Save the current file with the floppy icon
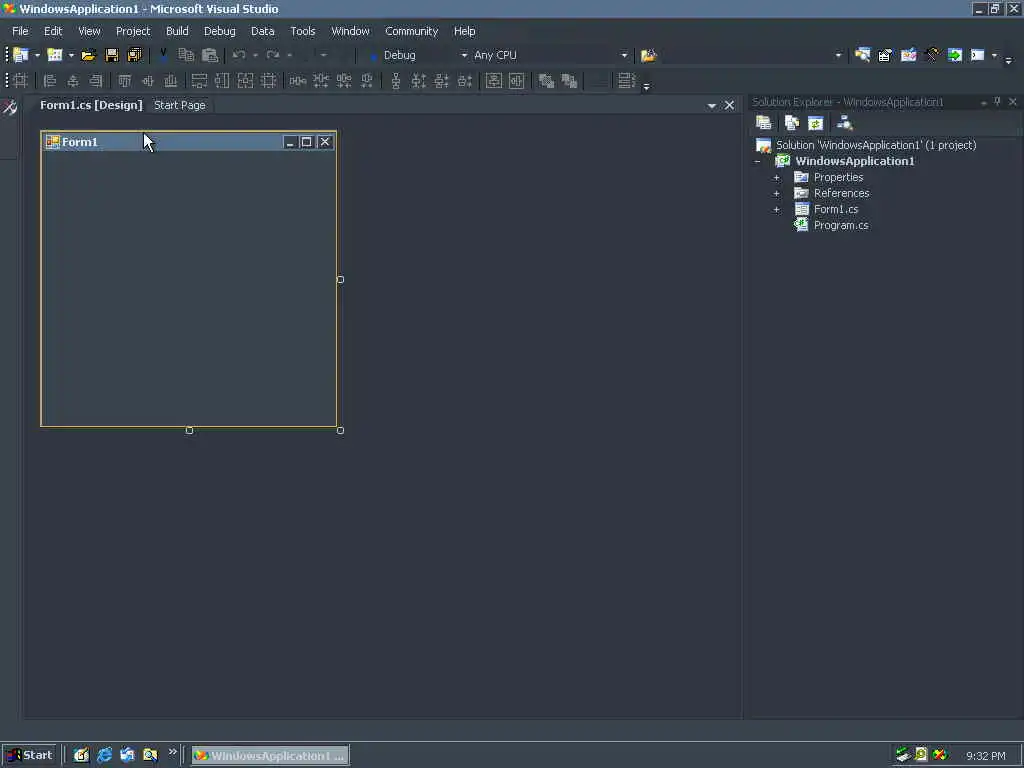This screenshot has width=1024, height=768. [x=112, y=56]
